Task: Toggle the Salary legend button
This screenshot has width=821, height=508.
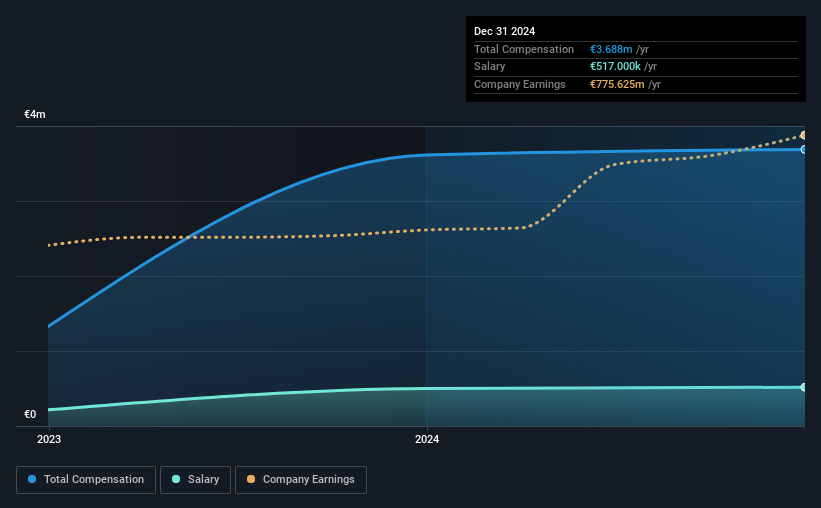Action: click(195, 480)
